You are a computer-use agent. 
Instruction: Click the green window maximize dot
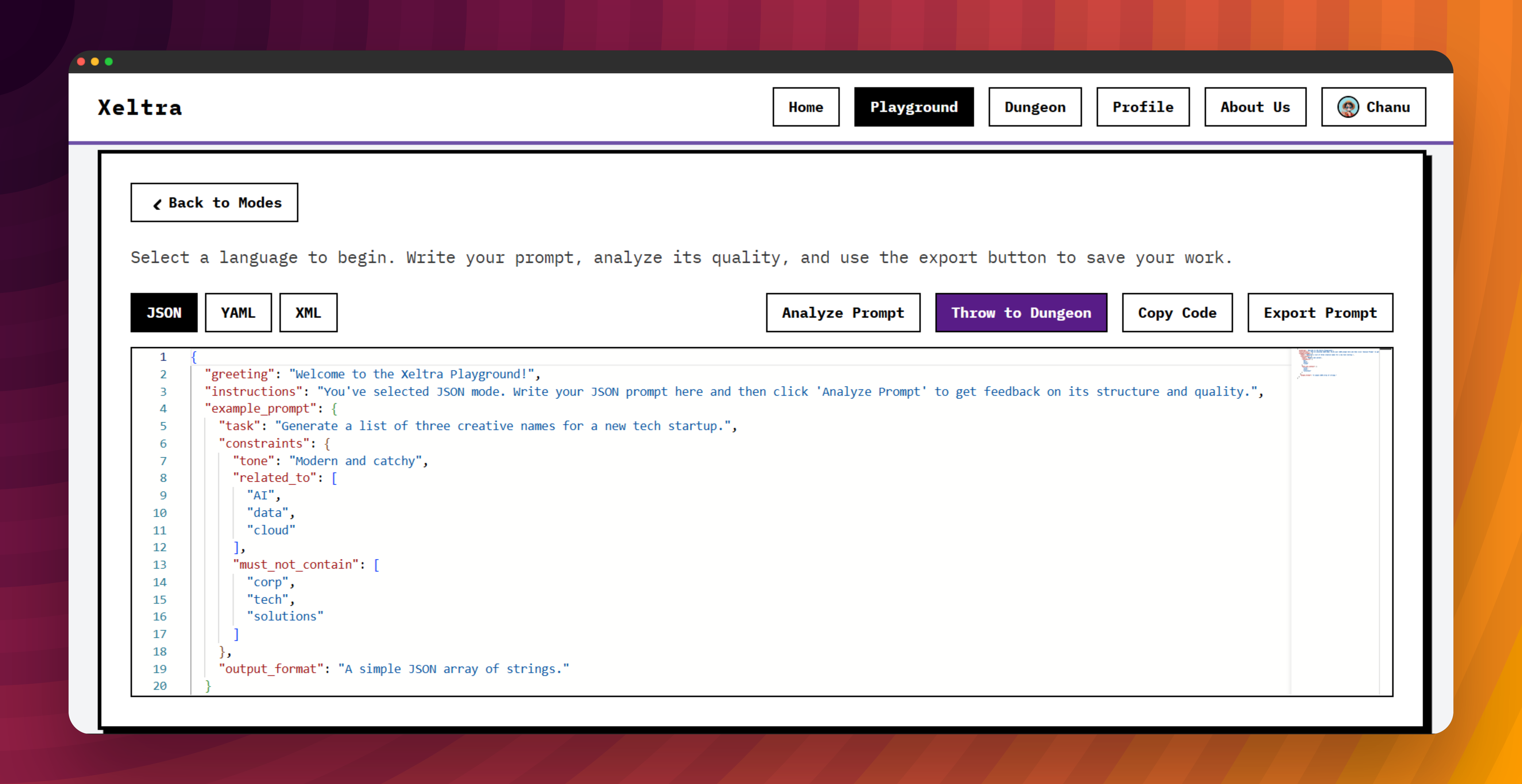tap(109, 61)
